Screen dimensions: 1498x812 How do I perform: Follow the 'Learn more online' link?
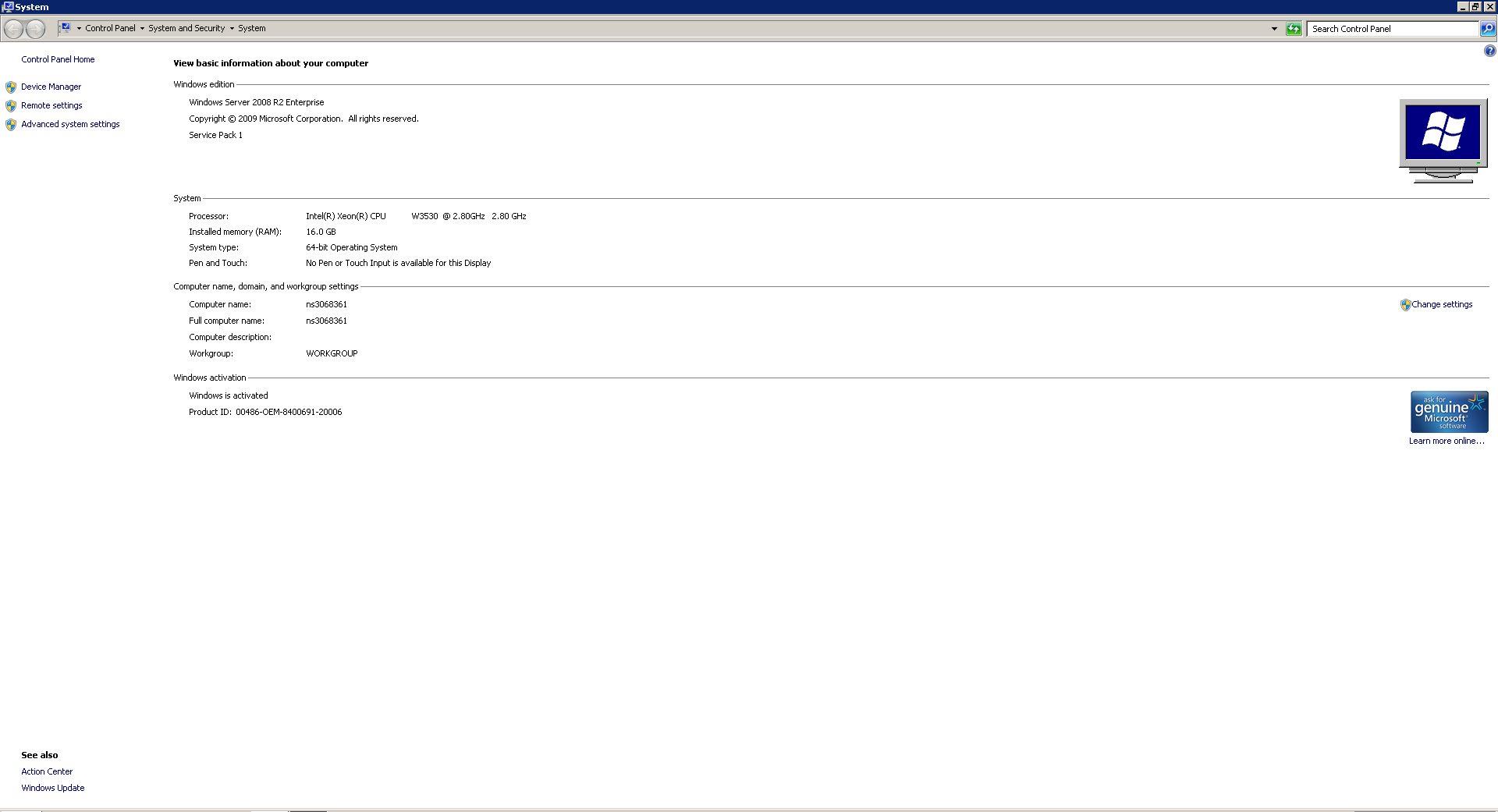click(1446, 441)
